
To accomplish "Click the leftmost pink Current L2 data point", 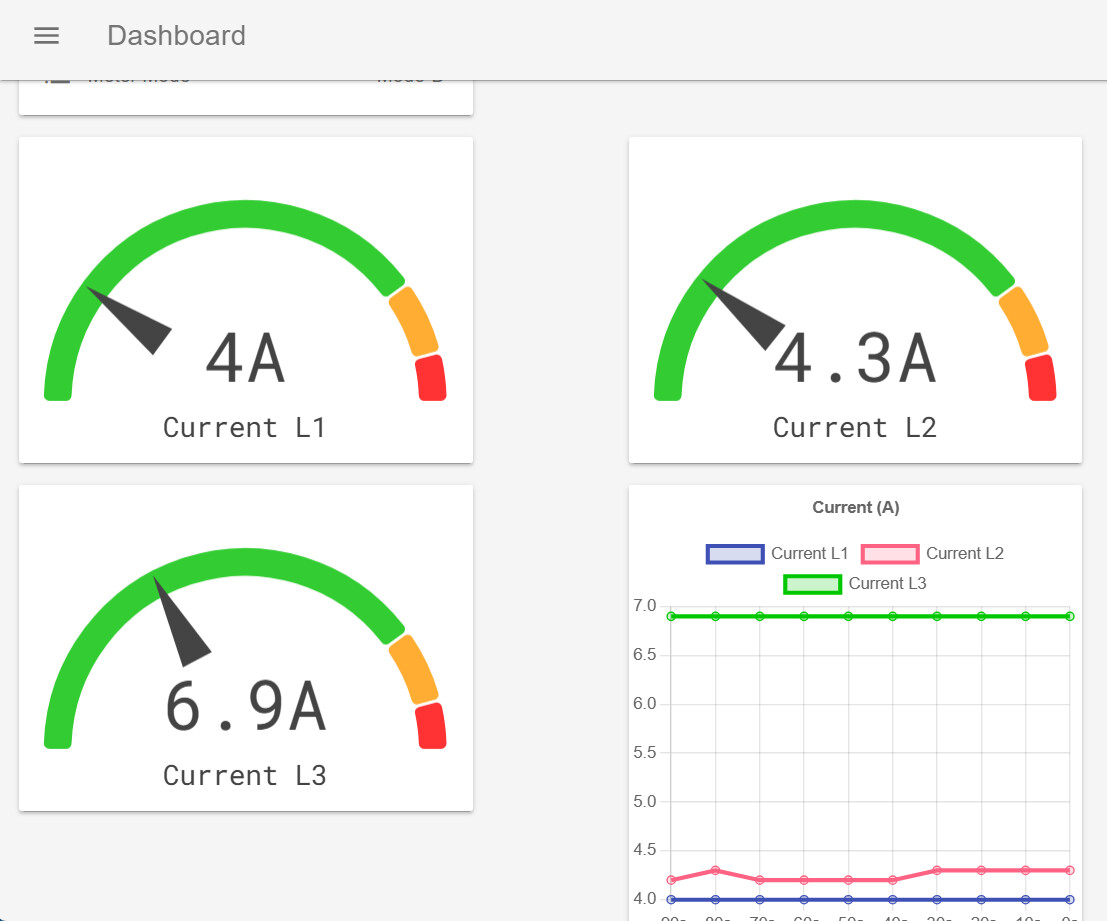I will [671, 880].
